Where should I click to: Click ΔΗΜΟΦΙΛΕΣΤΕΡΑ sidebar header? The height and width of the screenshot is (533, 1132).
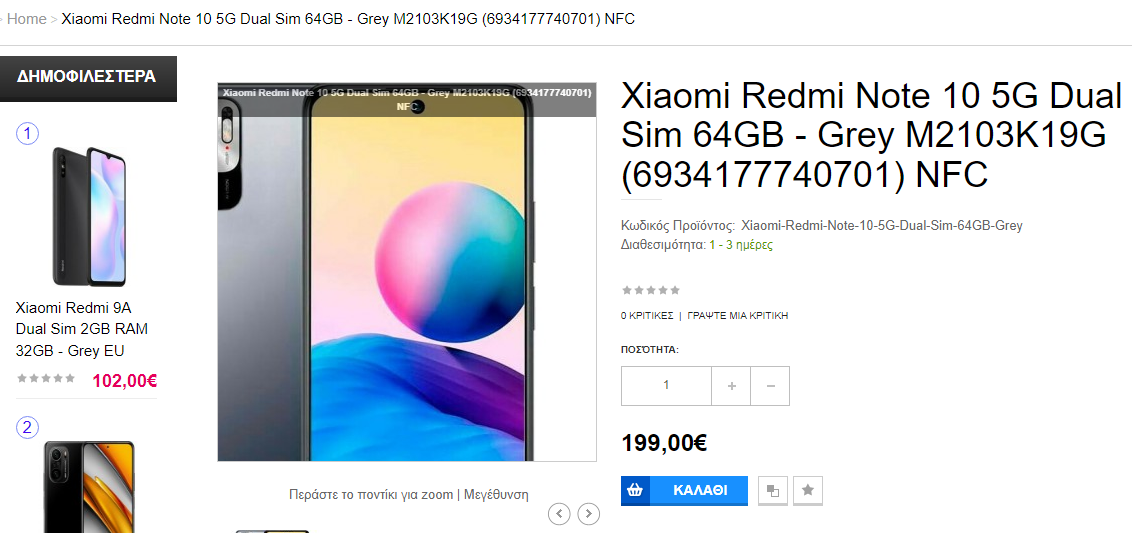pyautogui.click(x=87, y=77)
